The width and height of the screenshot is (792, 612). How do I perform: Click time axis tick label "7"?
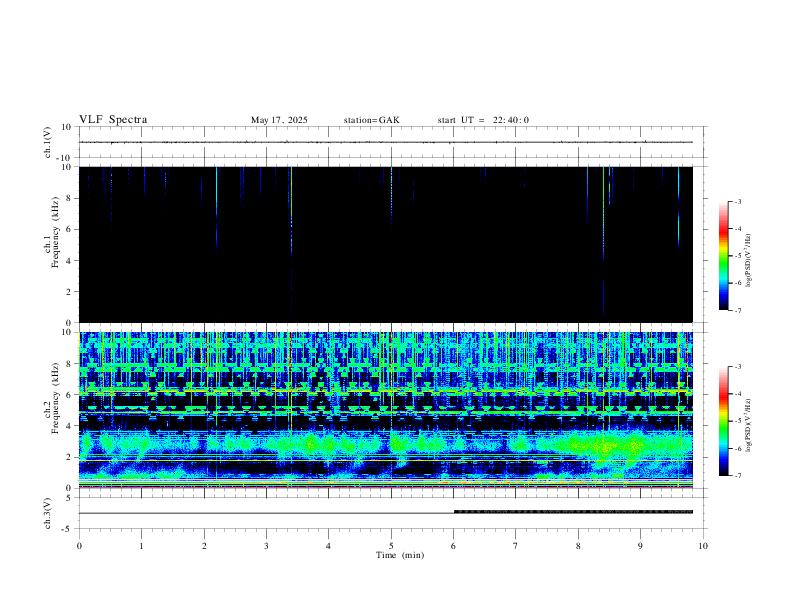click(x=516, y=546)
